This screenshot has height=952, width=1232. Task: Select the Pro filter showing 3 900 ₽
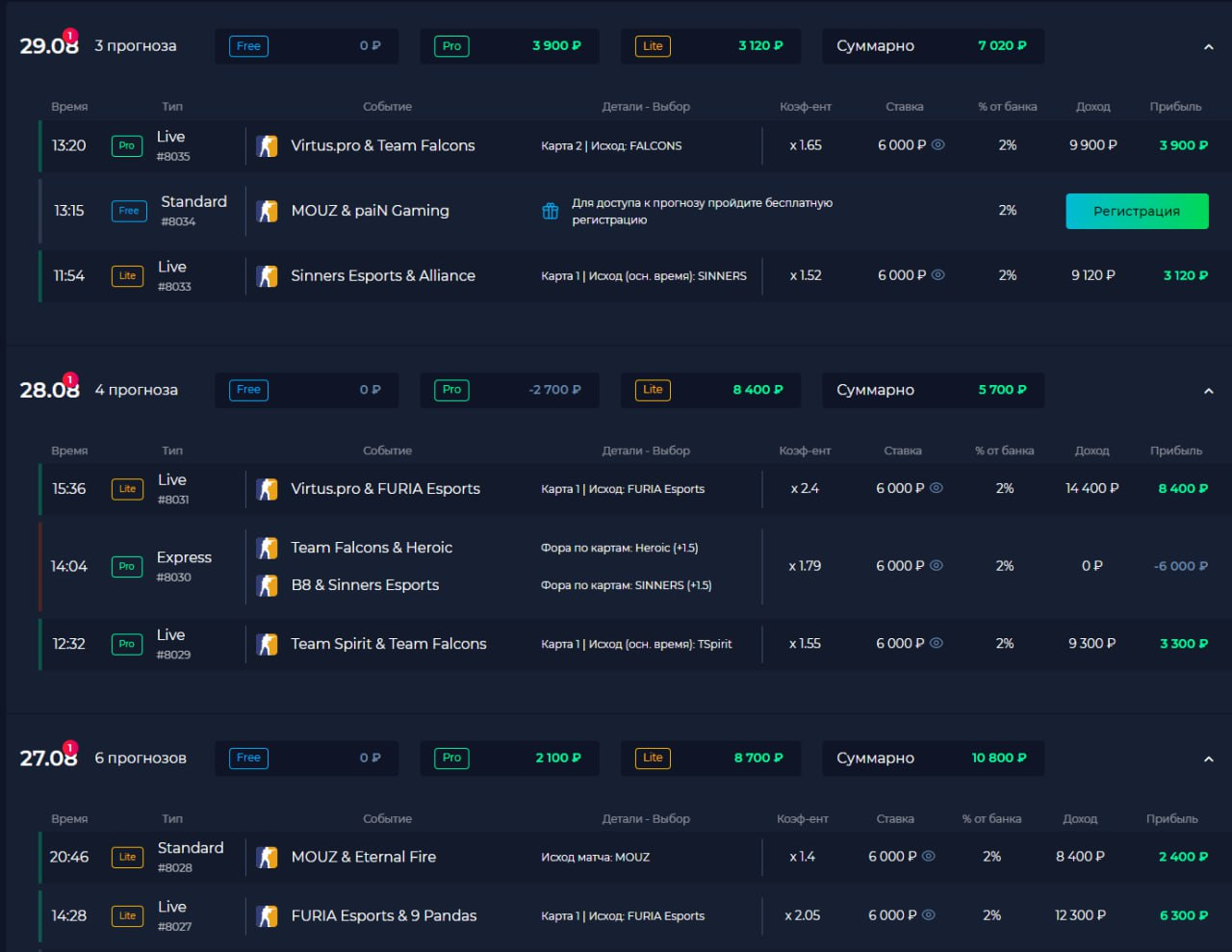[x=509, y=46]
